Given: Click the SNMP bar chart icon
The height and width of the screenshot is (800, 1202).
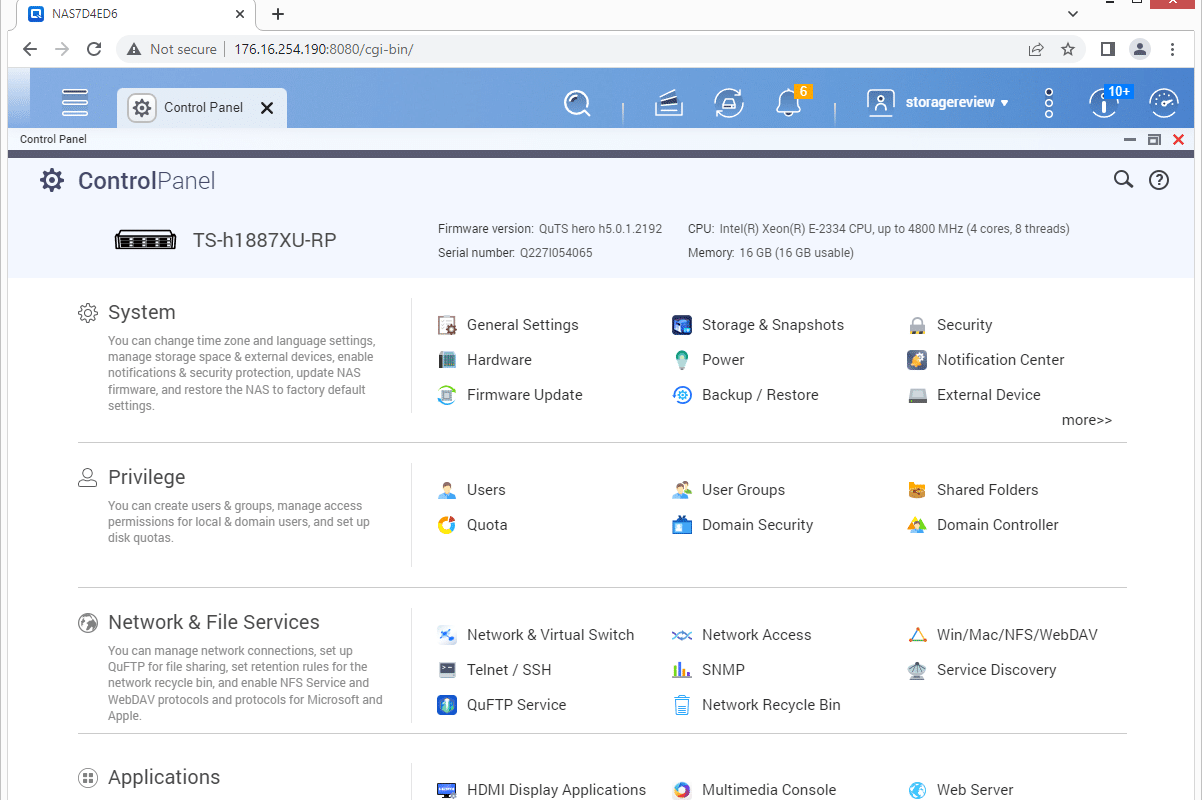Looking at the screenshot, I should coord(683,670).
